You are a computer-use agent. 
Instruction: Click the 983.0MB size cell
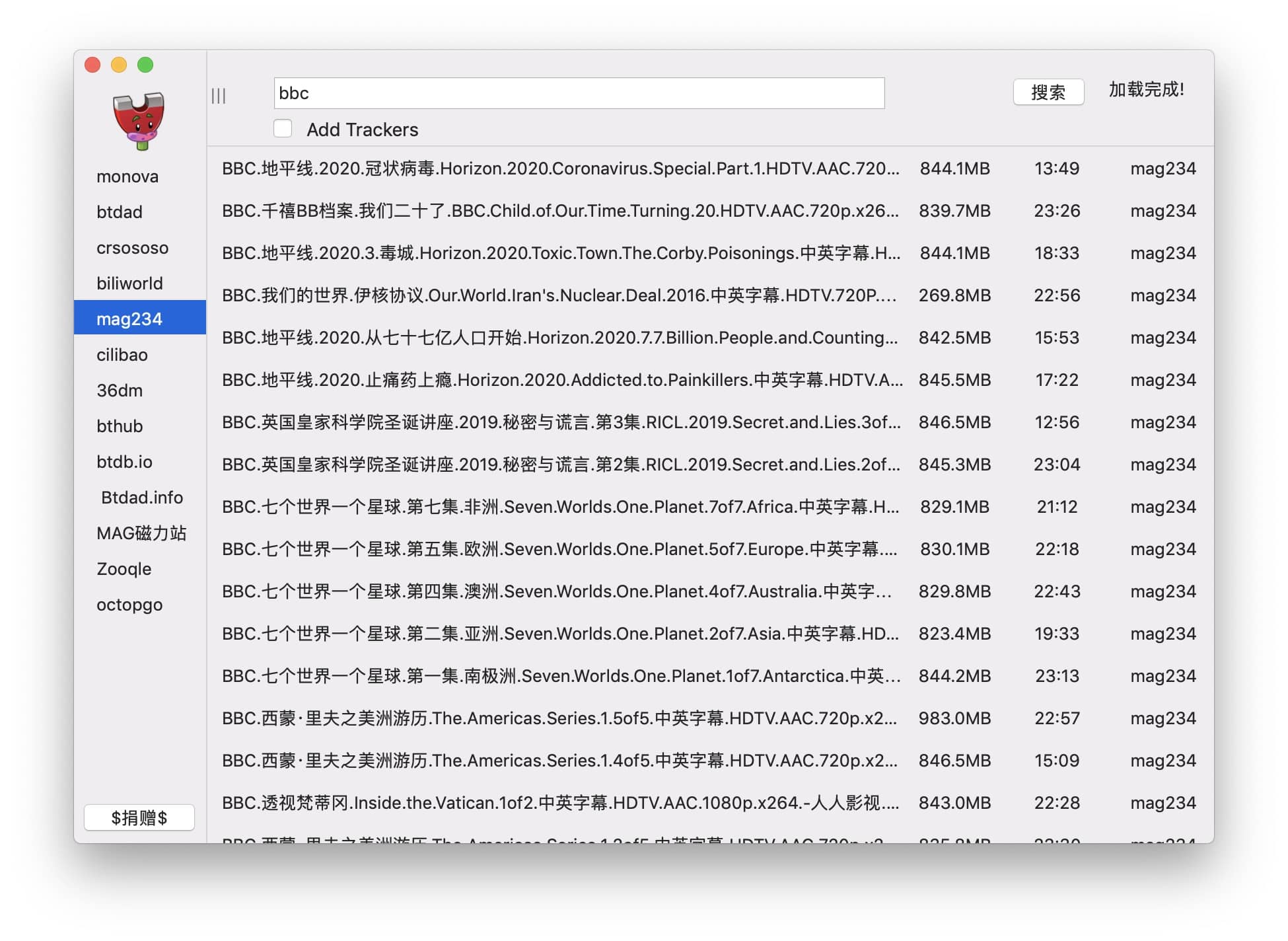pyautogui.click(x=954, y=718)
